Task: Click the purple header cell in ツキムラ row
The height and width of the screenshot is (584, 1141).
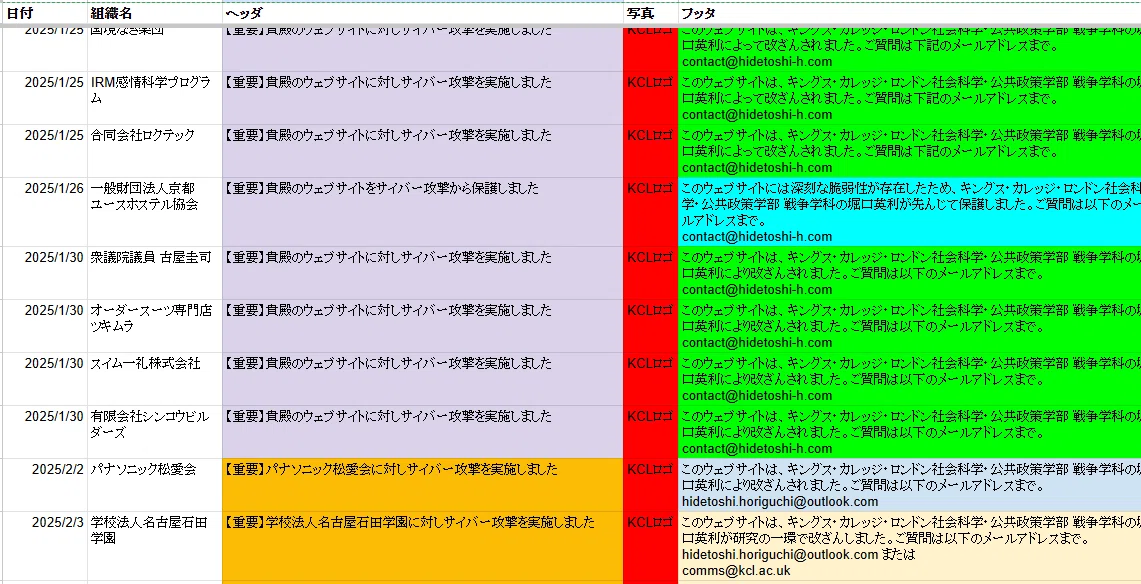Action: pos(422,327)
